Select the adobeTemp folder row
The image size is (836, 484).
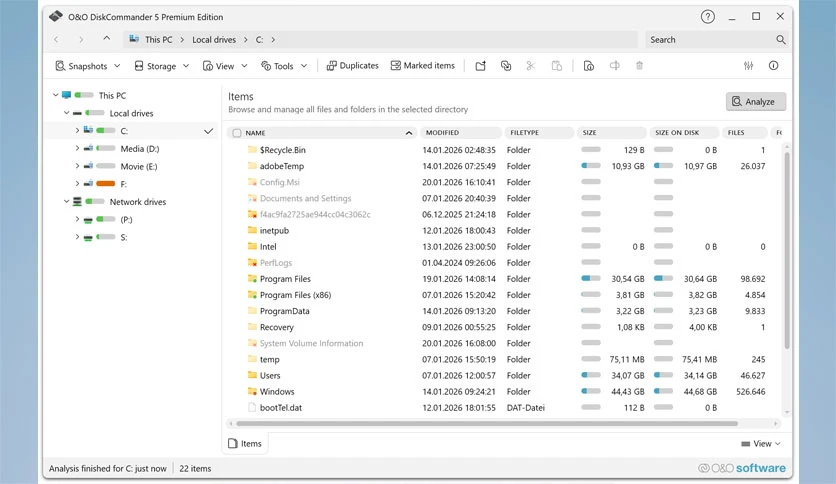tap(504, 166)
